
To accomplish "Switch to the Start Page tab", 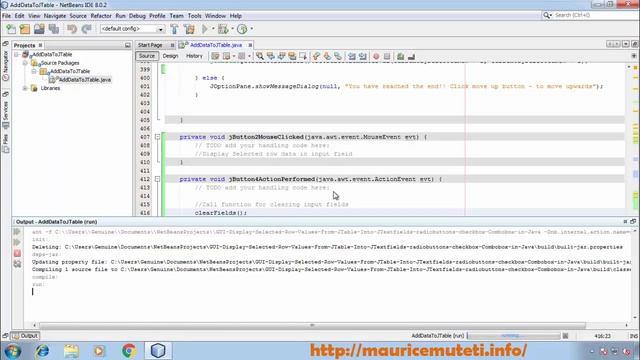I will [150, 45].
